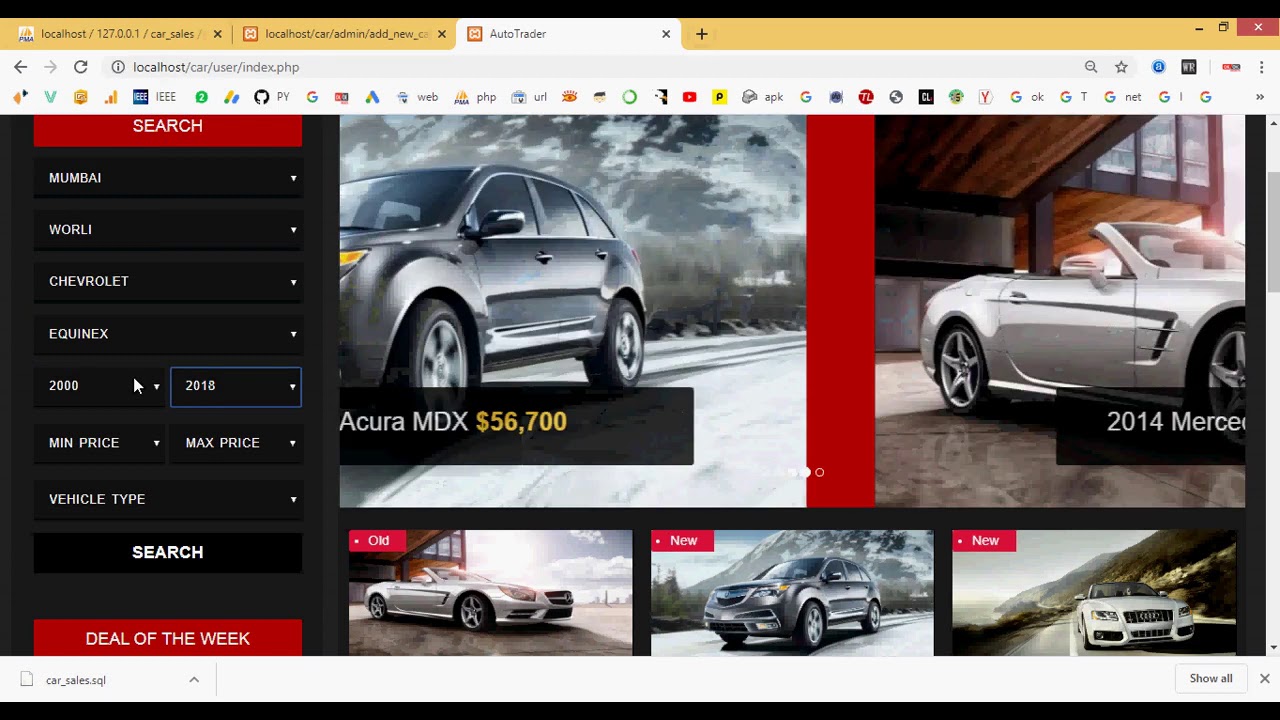Close the AutoTrader tab
The width and height of the screenshot is (1280, 720).
pos(666,34)
